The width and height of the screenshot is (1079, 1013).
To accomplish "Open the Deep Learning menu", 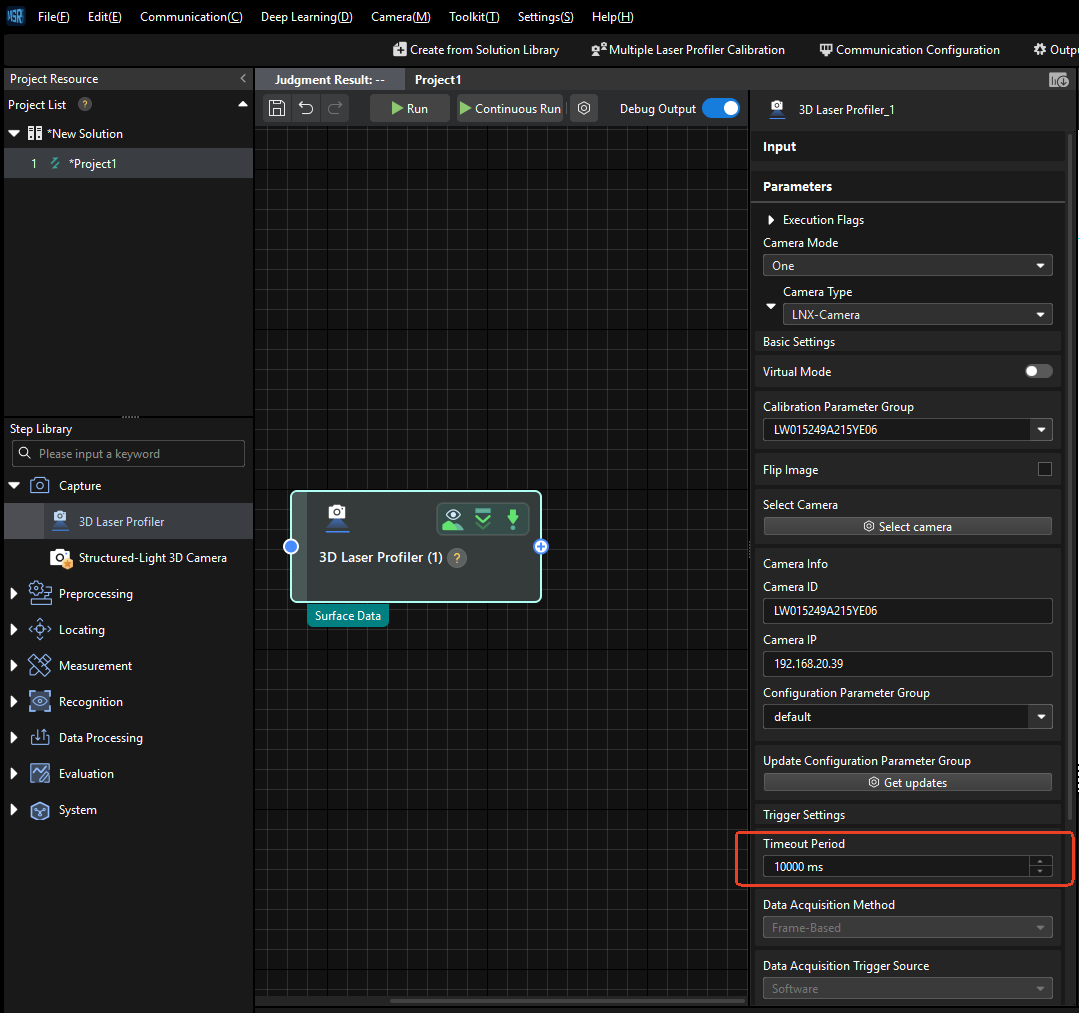I will 306,17.
